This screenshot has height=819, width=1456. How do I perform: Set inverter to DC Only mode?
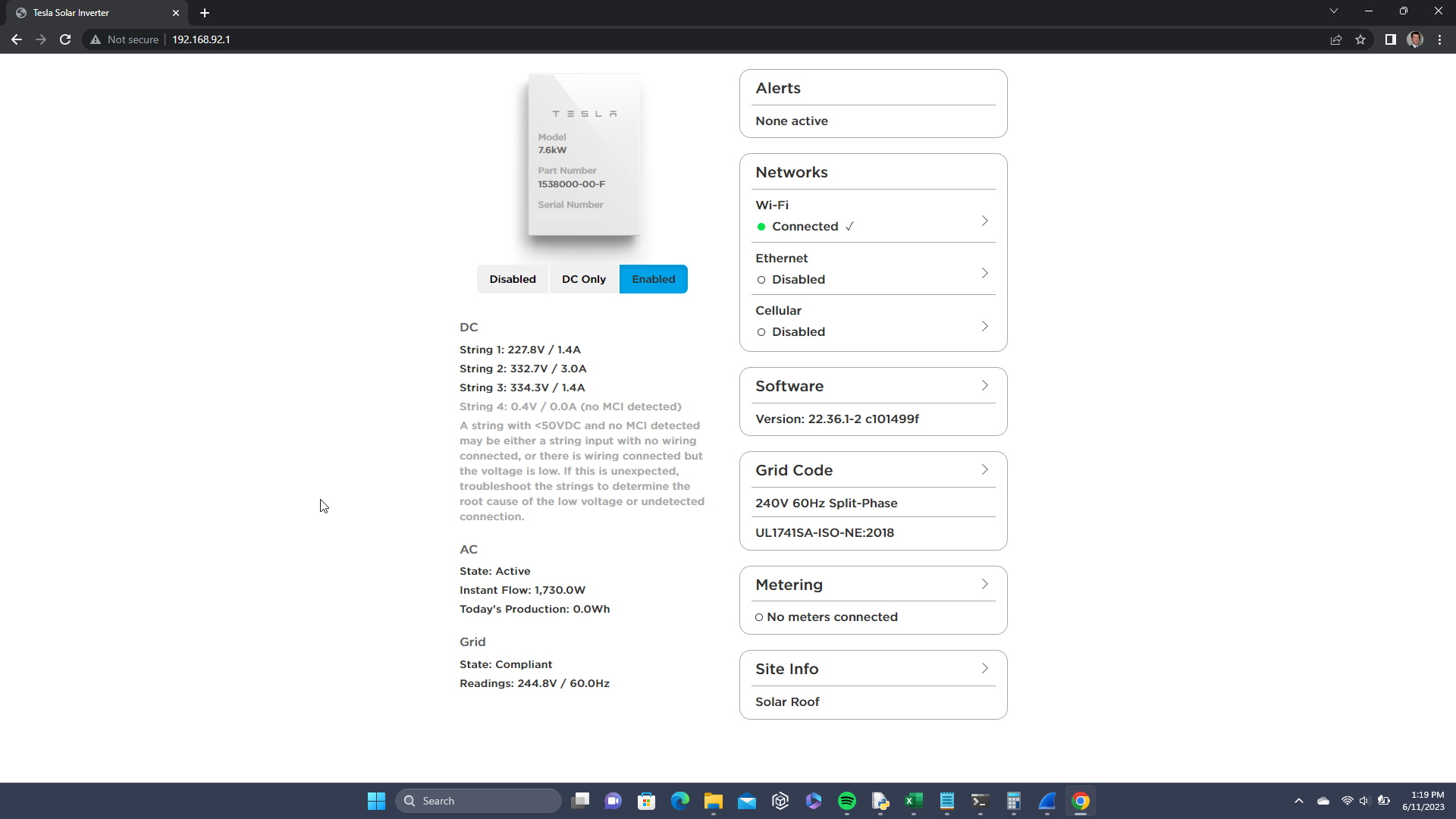583,279
